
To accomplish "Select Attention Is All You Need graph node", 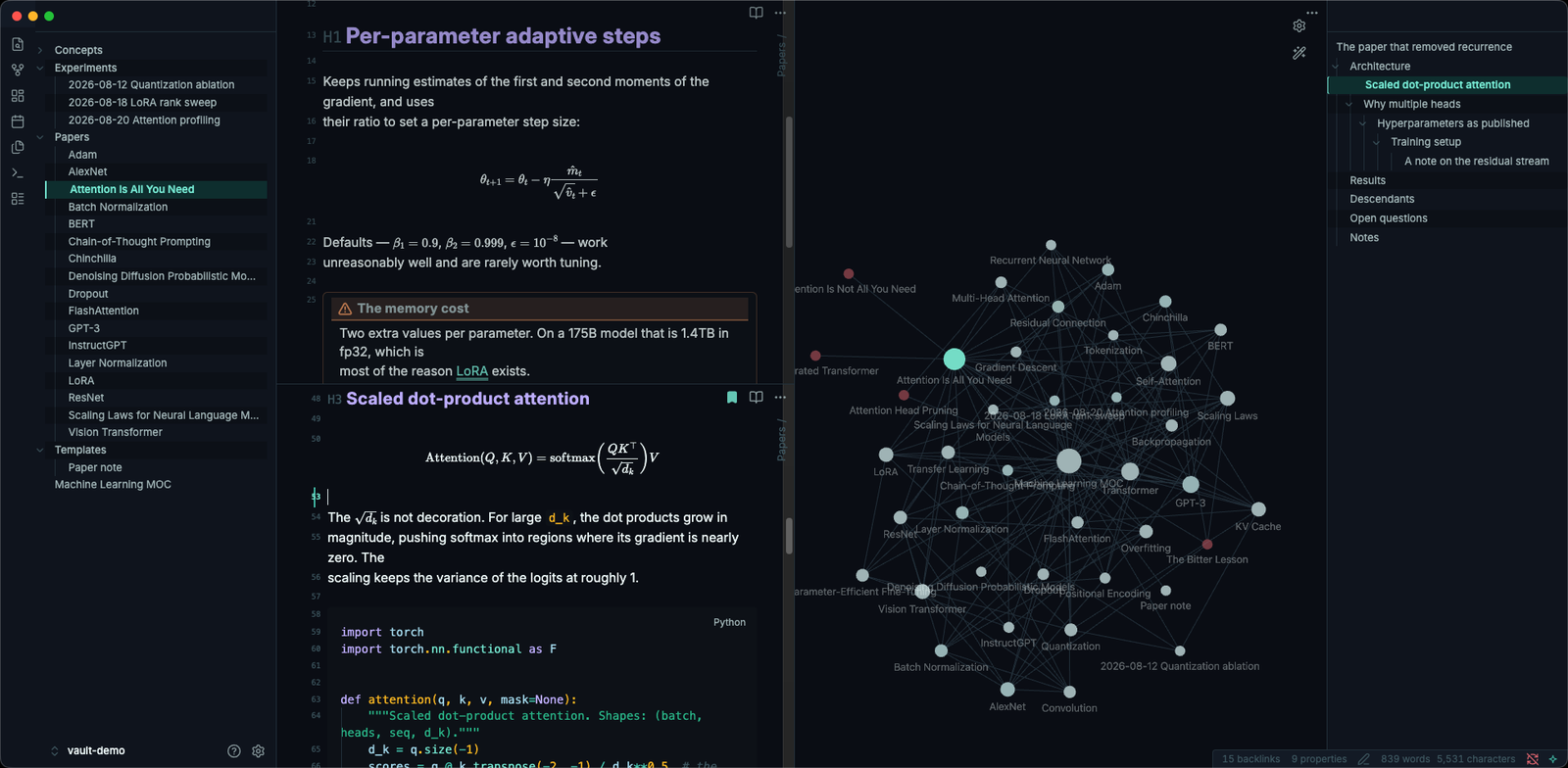I will (x=955, y=359).
